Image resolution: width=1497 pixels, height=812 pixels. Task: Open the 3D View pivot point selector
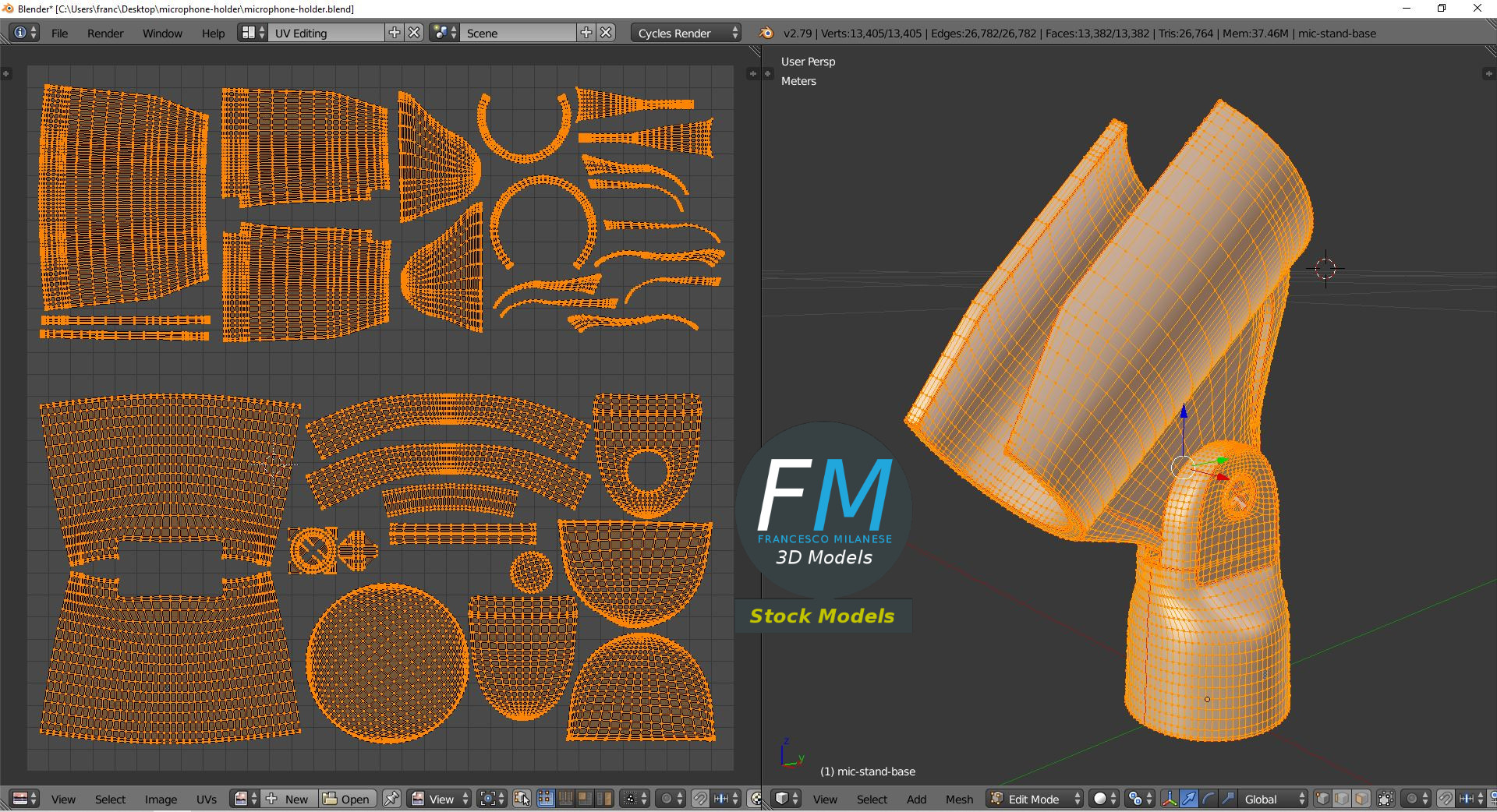coord(1139,799)
